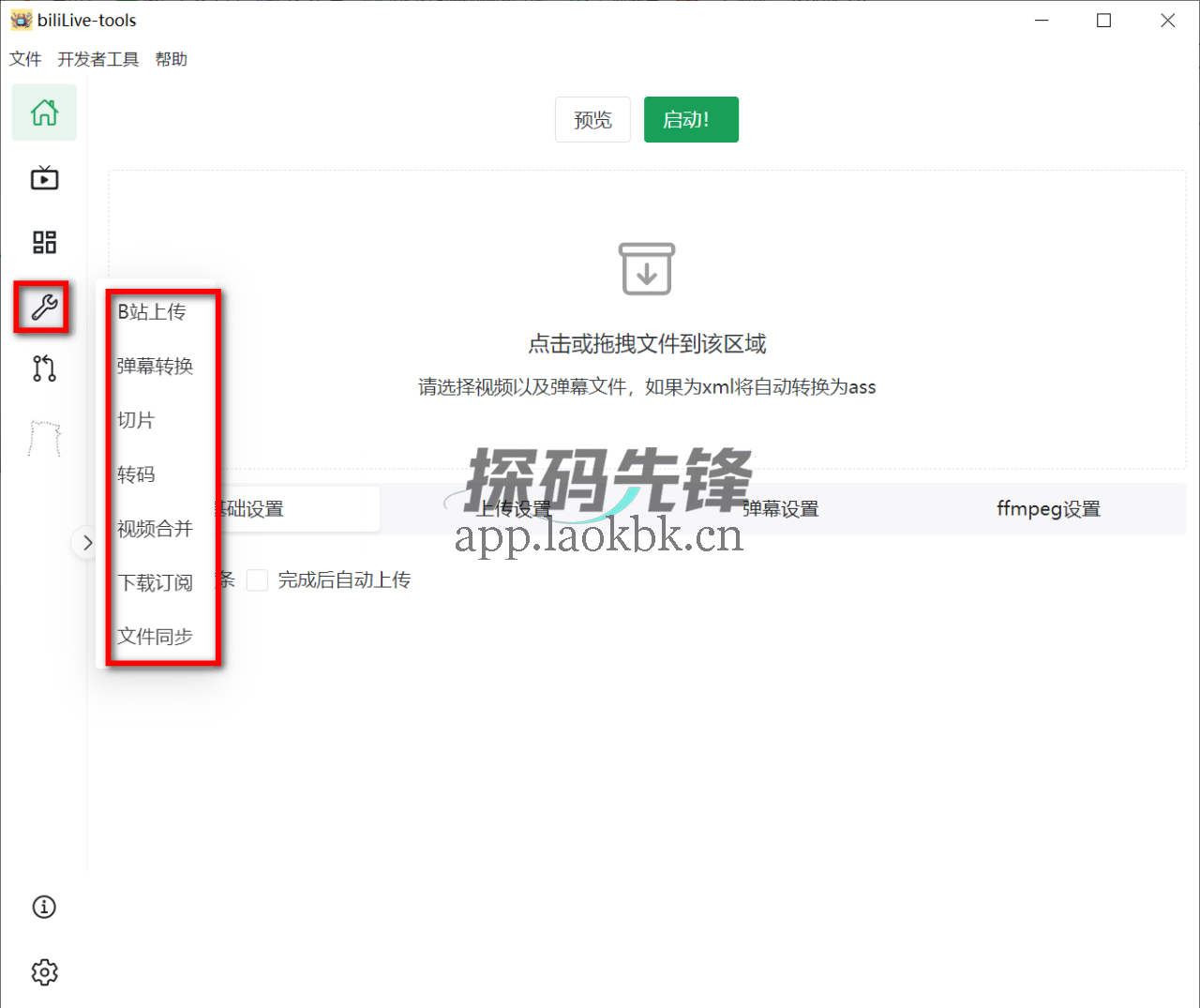Open the 文件 menu
The width and height of the screenshot is (1200, 1008).
25,59
